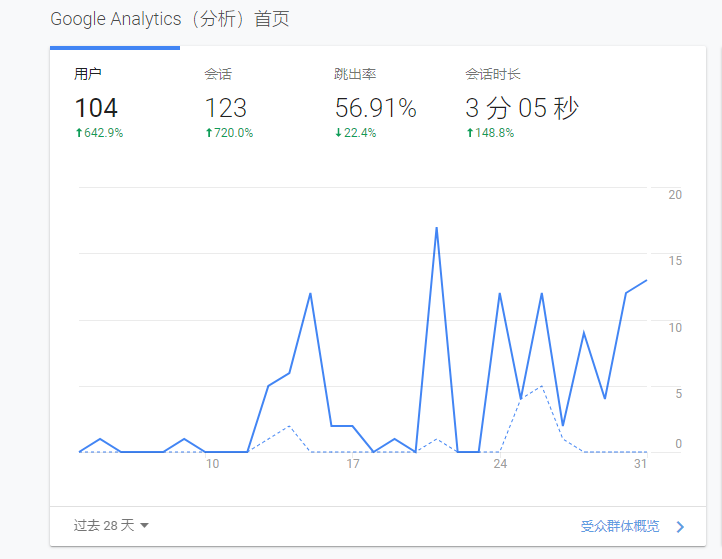The image size is (722, 559).
Task: Click the down arrow next to 22.4%
Action: click(x=339, y=133)
